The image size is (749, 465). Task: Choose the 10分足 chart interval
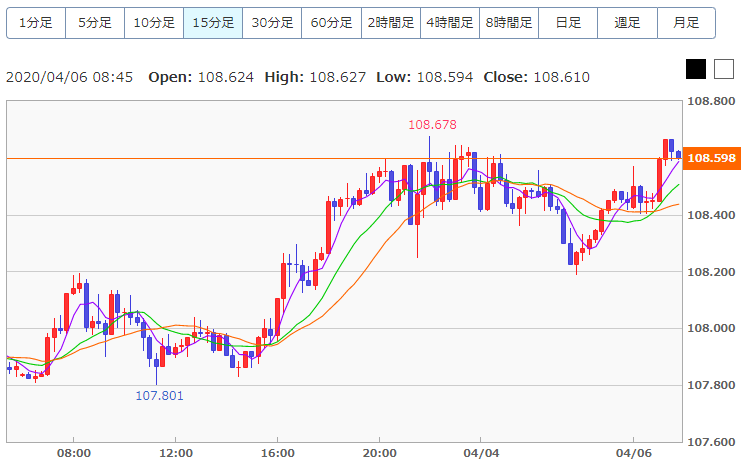click(x=154, y=22)
